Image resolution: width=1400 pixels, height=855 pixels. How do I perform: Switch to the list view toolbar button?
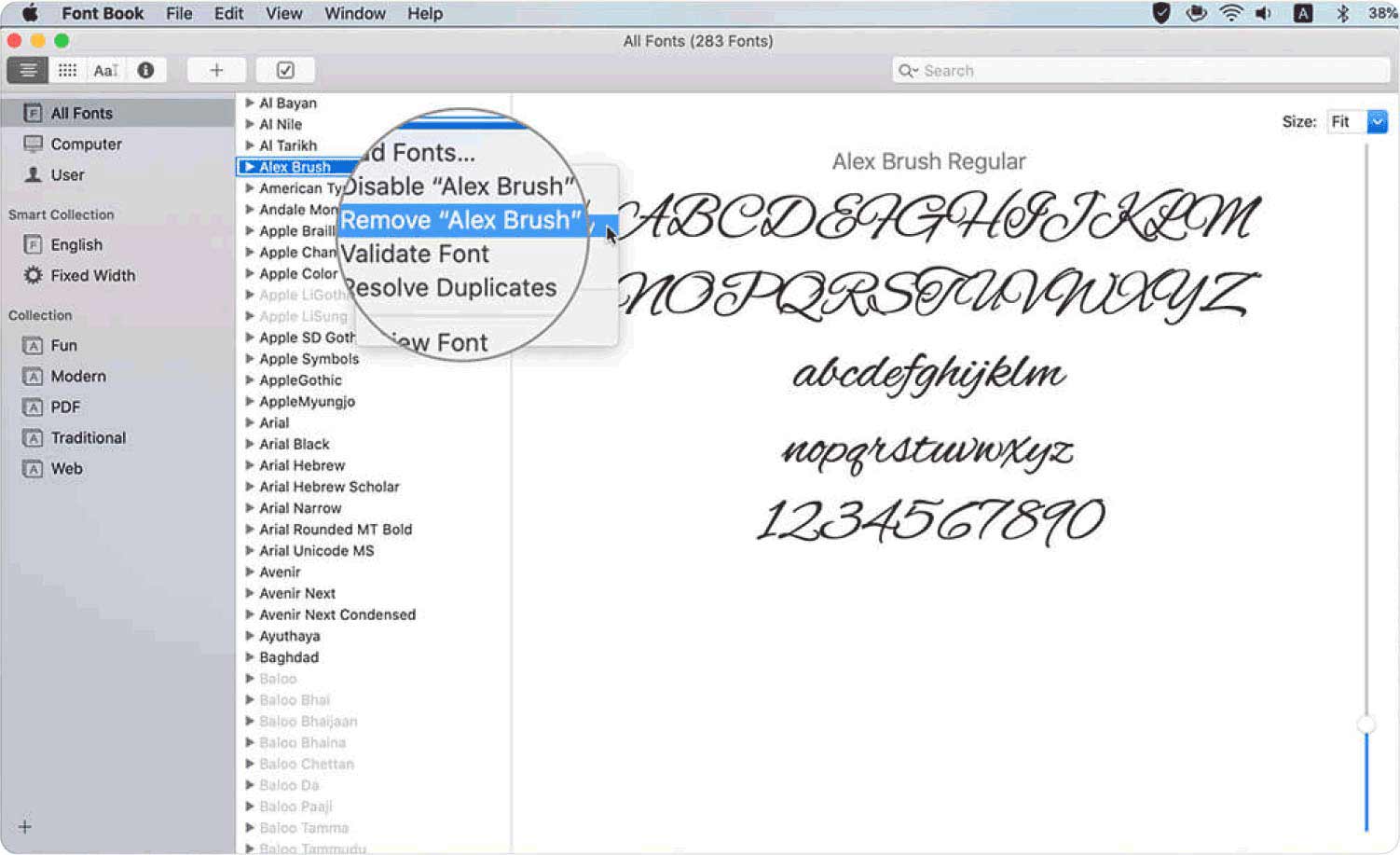coord(28,70)
